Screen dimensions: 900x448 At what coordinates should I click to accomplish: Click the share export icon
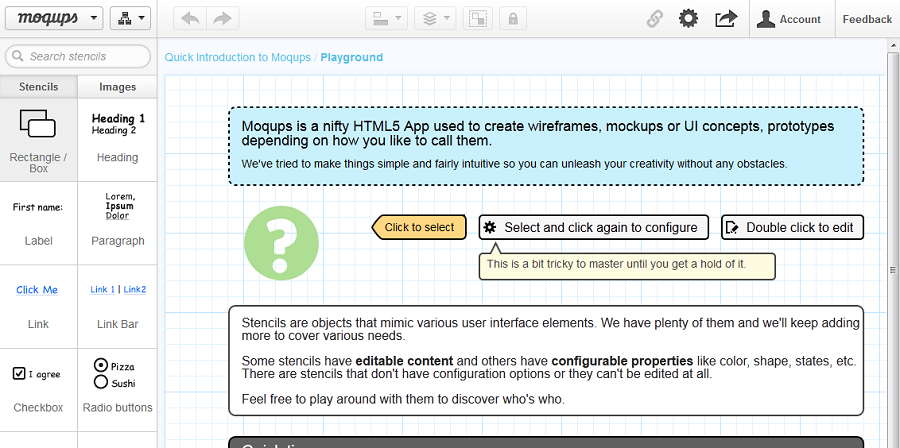(x=726, y=19)
